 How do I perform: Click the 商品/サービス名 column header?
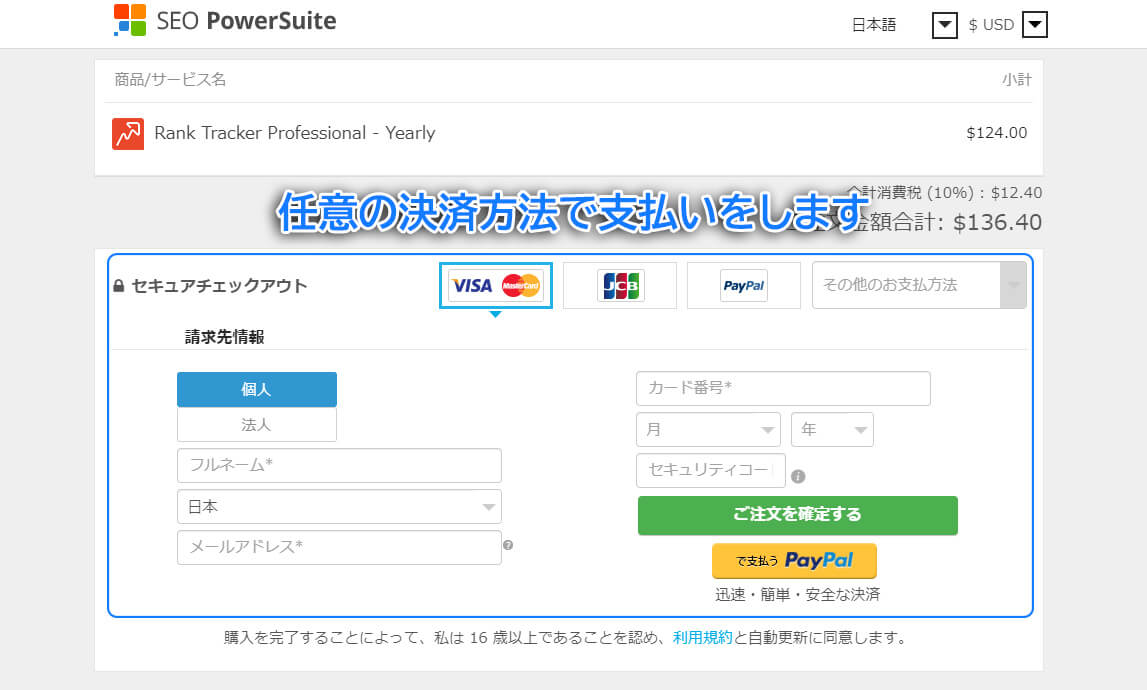tap(170, 79)
